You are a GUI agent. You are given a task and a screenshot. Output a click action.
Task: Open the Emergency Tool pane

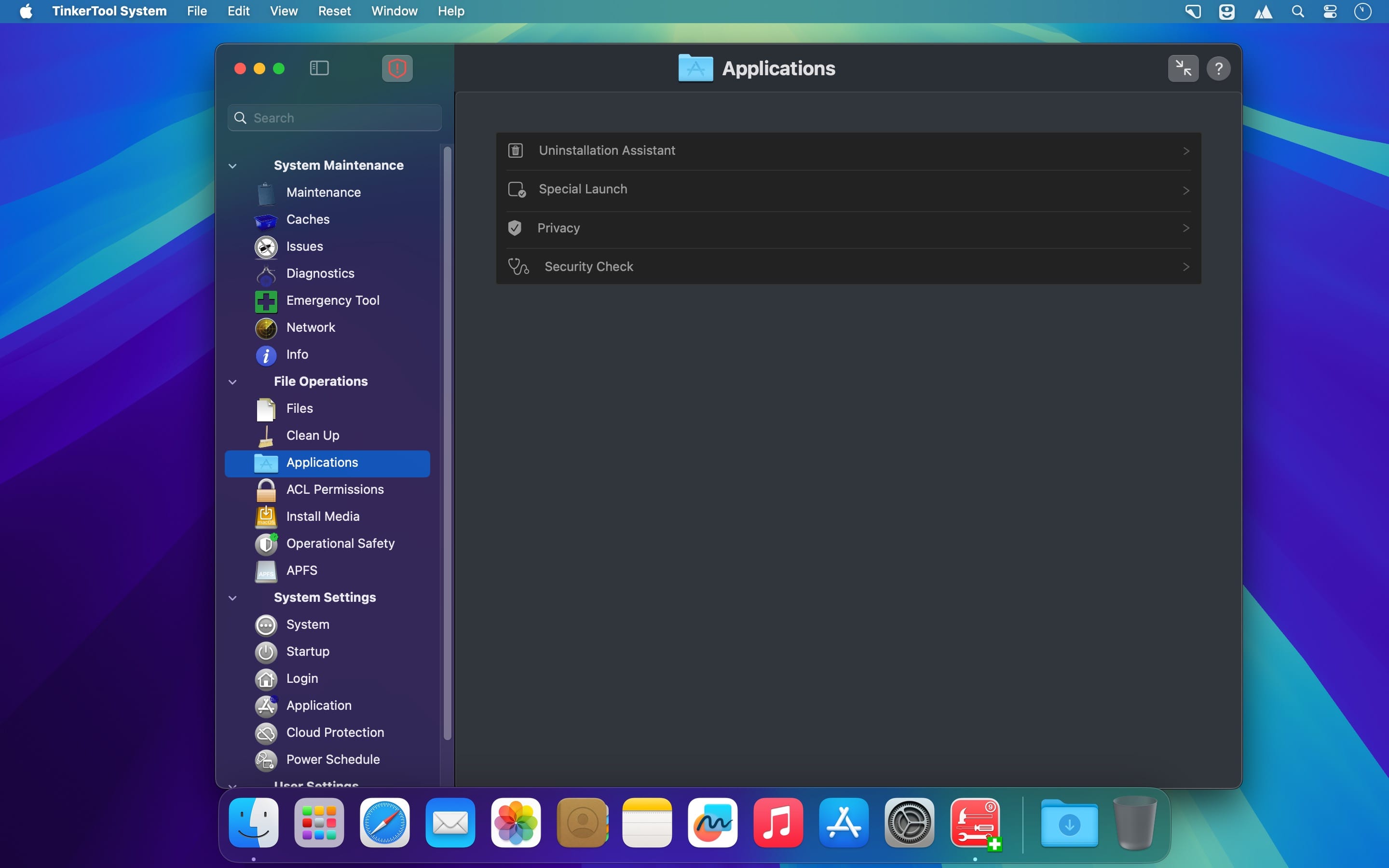click(332, 300)
